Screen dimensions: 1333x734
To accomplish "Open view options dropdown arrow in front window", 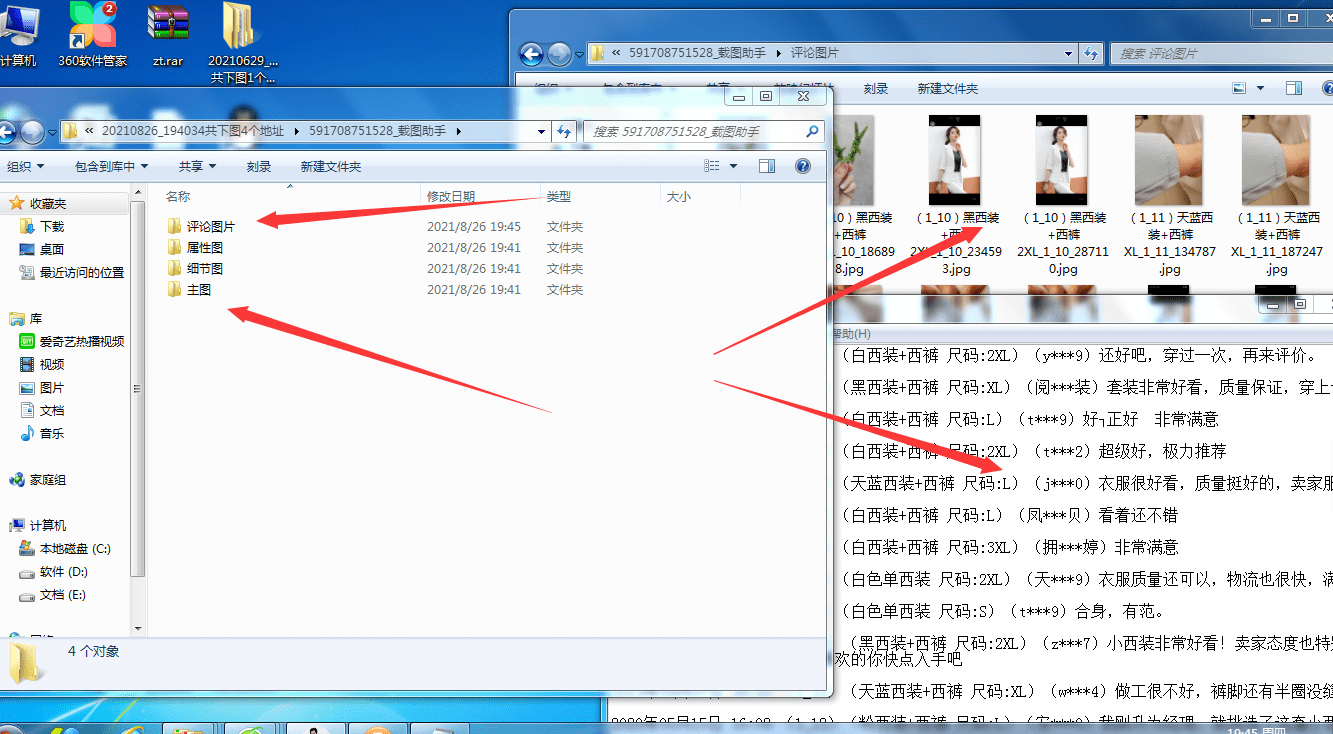I will 734,166.
